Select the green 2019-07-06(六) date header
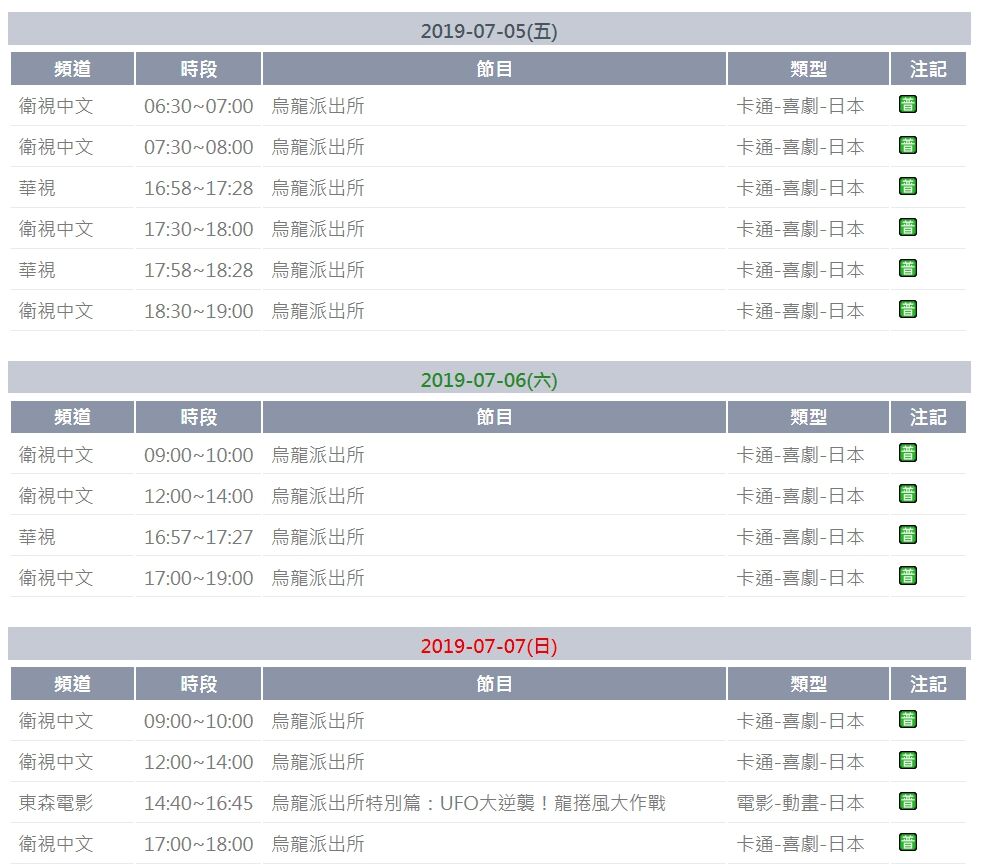 pos(489,379)
